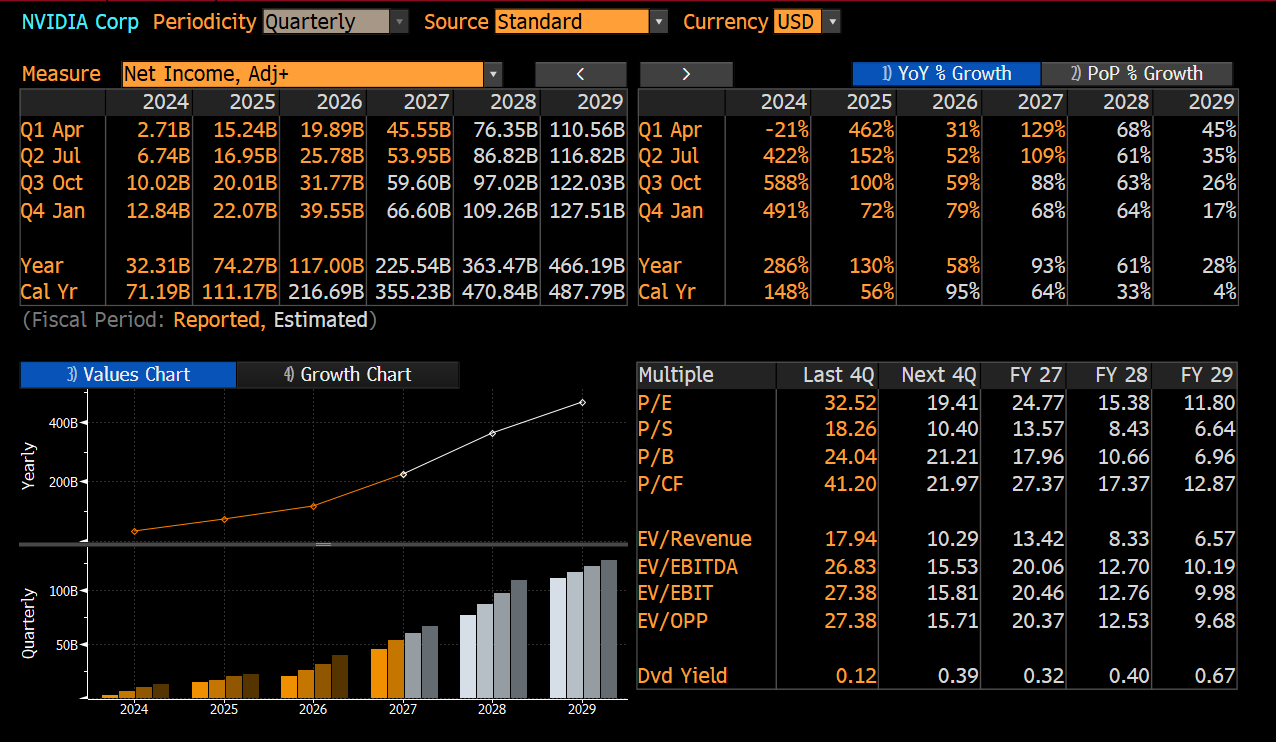The image size is (1276, 742).
Task: Go to previous measure with left arrow
Action: tap(581, 74)
